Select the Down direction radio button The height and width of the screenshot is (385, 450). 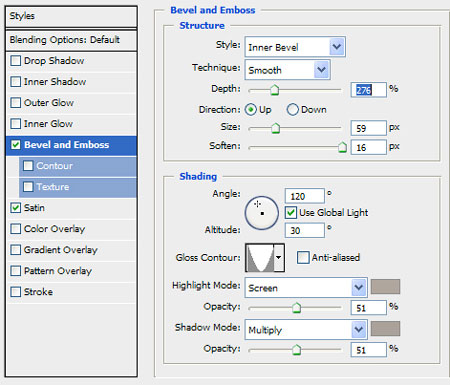[293, 110]
